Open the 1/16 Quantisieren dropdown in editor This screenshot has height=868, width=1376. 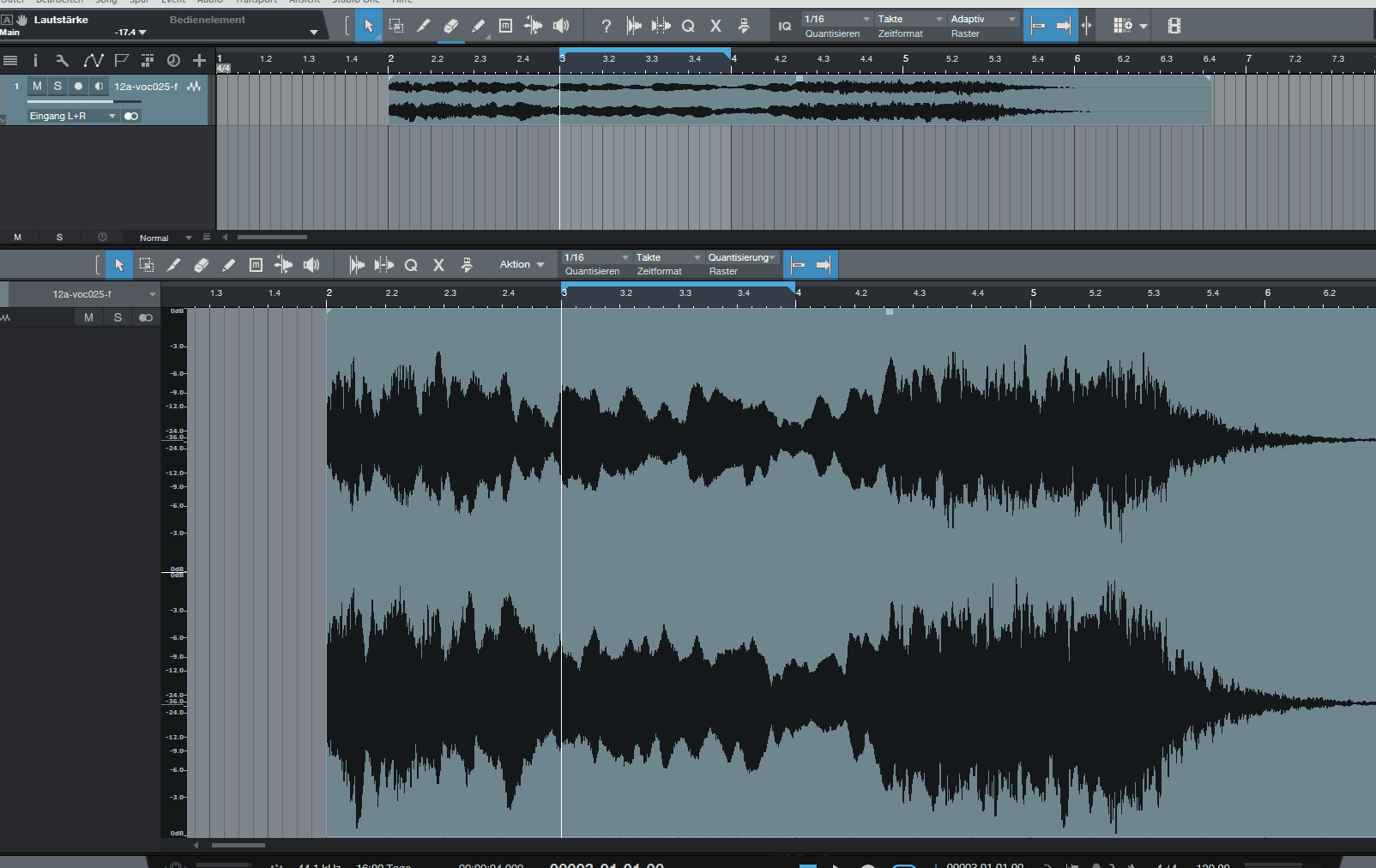click(x=596, y=257)
